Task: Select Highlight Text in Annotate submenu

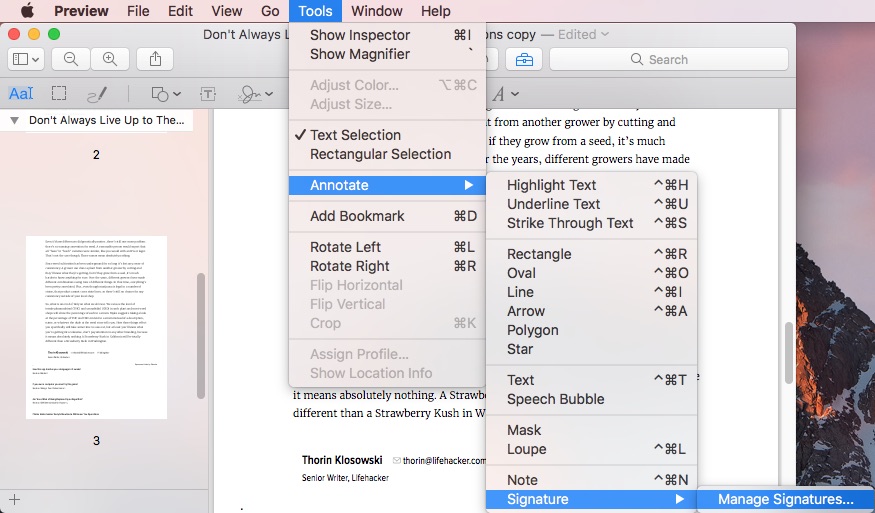Action: pyautogui.click(x=551, y=185)
